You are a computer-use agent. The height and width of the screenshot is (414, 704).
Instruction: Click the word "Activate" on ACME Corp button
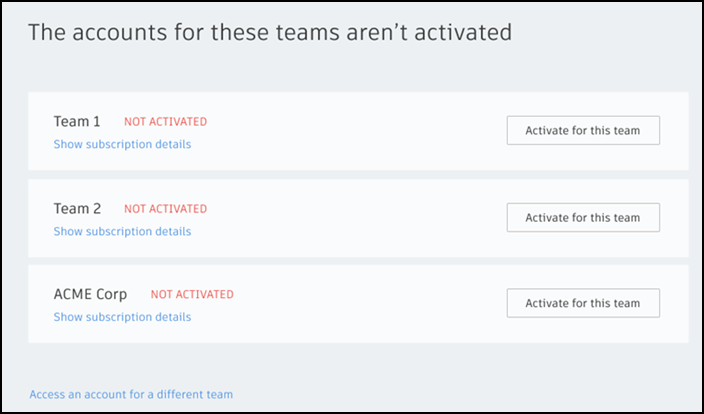point(545,303)
